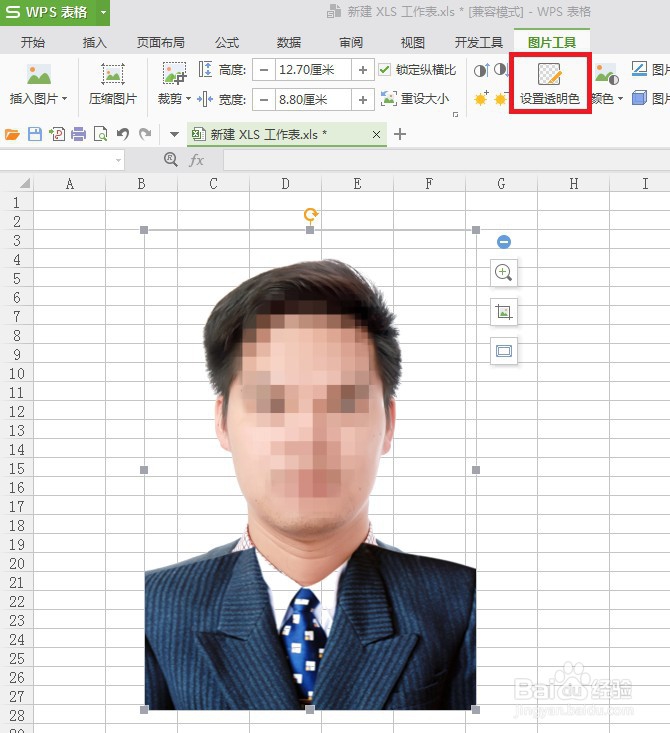Switch to the 开发工具 (Developer) tab
This screenshot has width=670, height=733.
[479, 43]
